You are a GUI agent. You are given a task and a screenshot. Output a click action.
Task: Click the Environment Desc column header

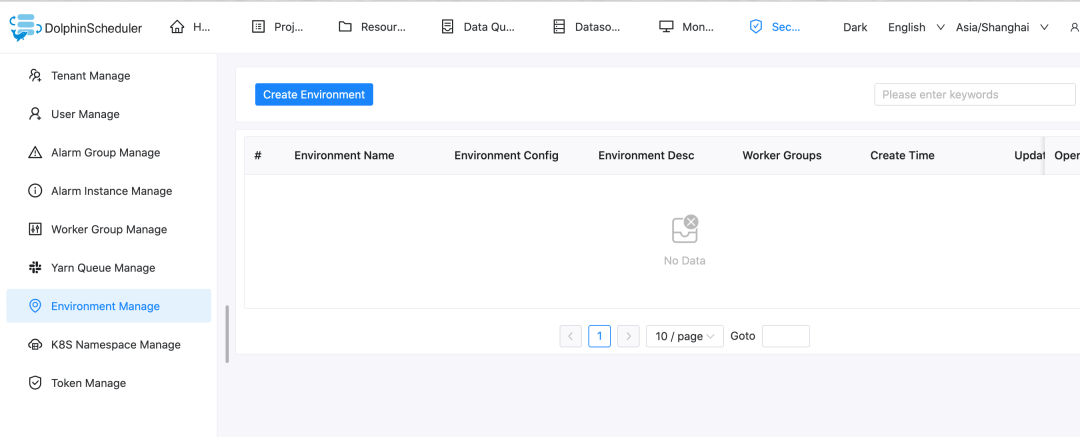click(646, 156)
